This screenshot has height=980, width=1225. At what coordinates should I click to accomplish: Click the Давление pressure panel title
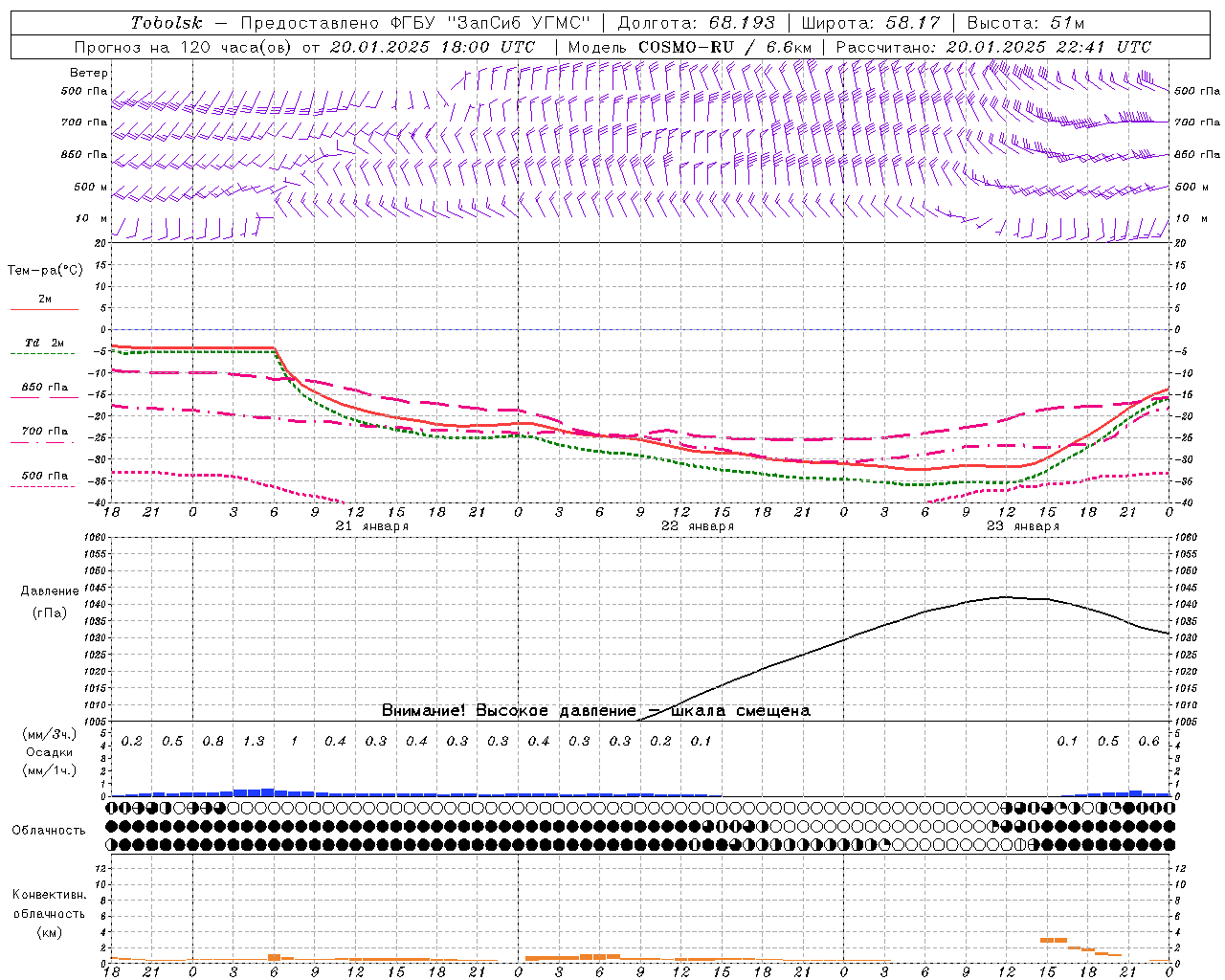(50, 591)
